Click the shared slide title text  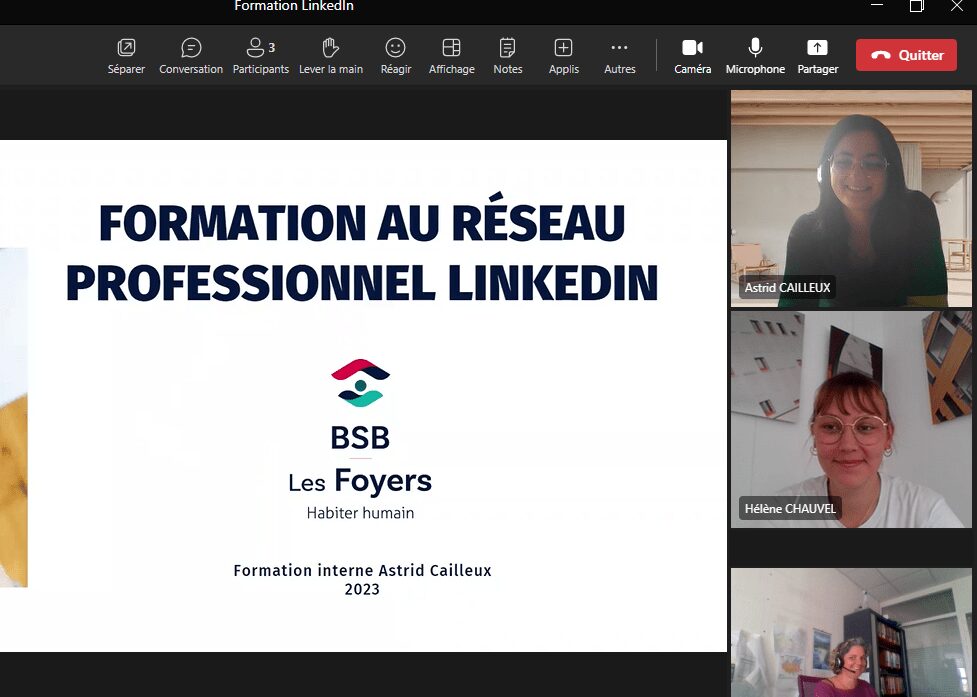point(362,253)
